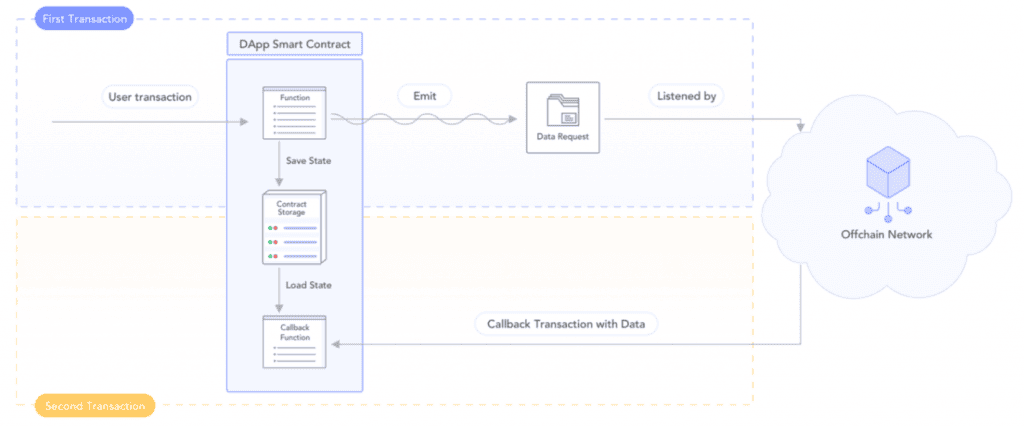Select the Second Transaction label

click(x=95, y=405)
